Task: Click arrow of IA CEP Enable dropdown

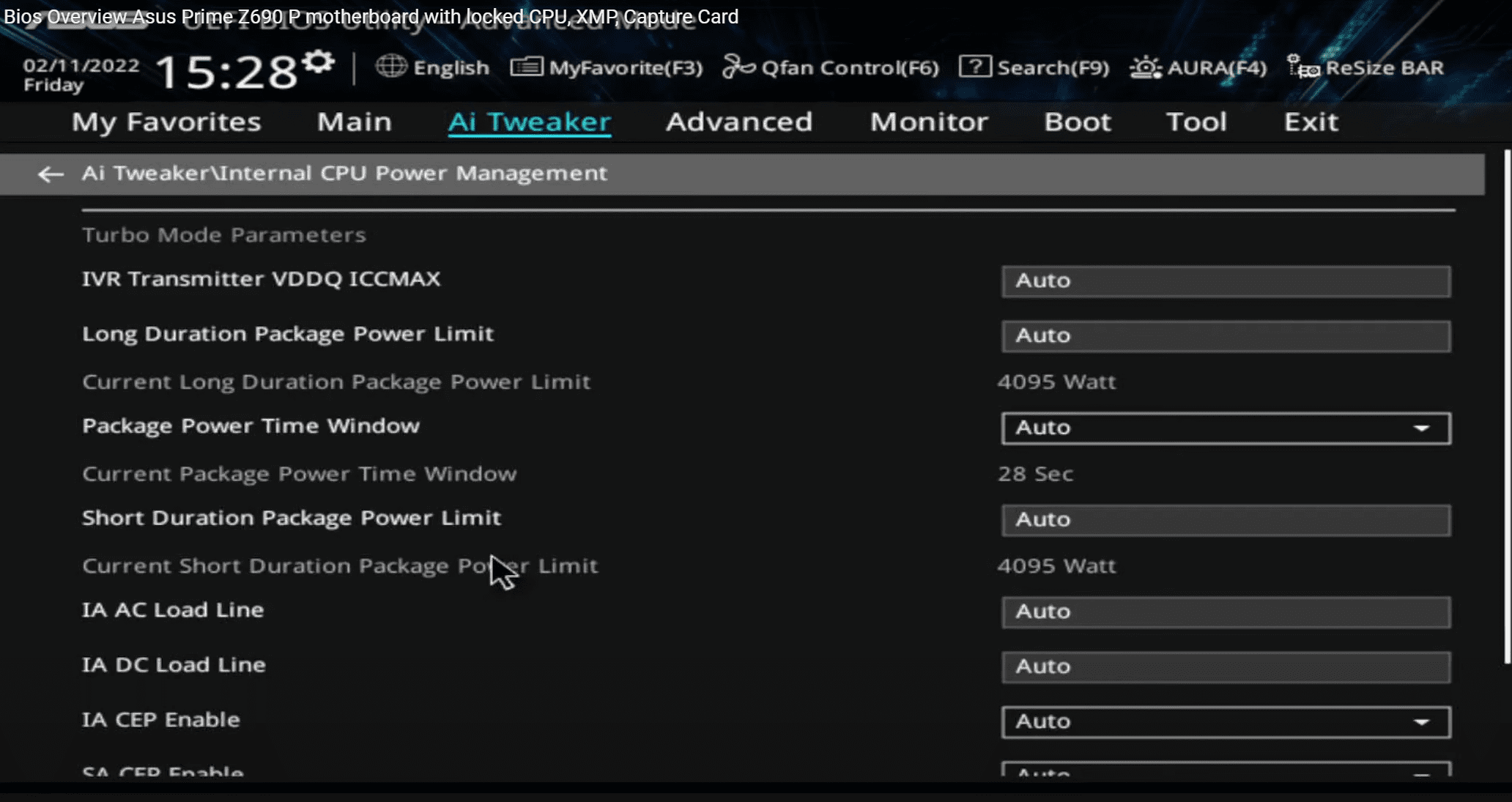Action: 1421,722
